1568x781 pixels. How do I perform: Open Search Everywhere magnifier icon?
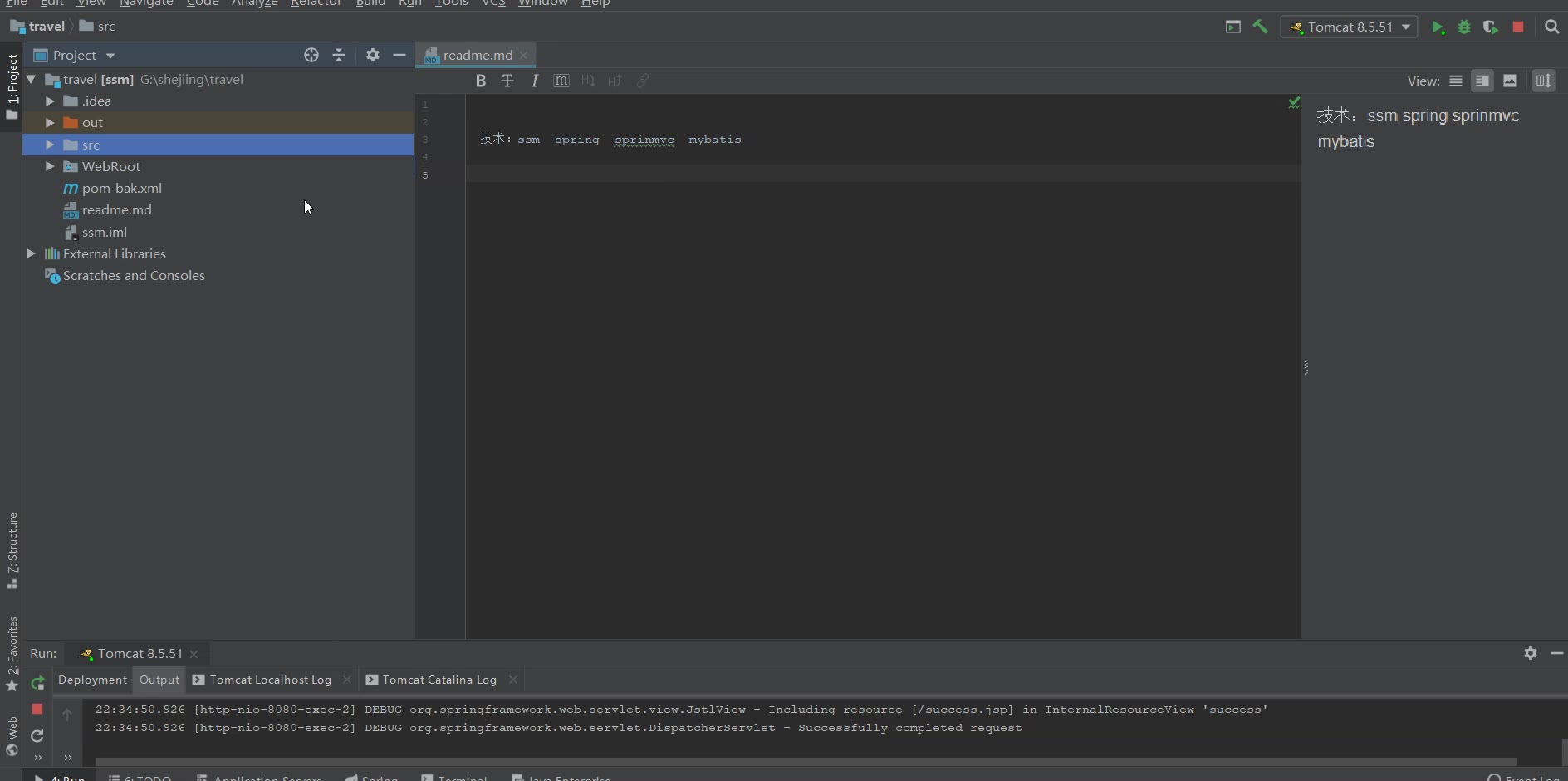tap(1551, 27)
